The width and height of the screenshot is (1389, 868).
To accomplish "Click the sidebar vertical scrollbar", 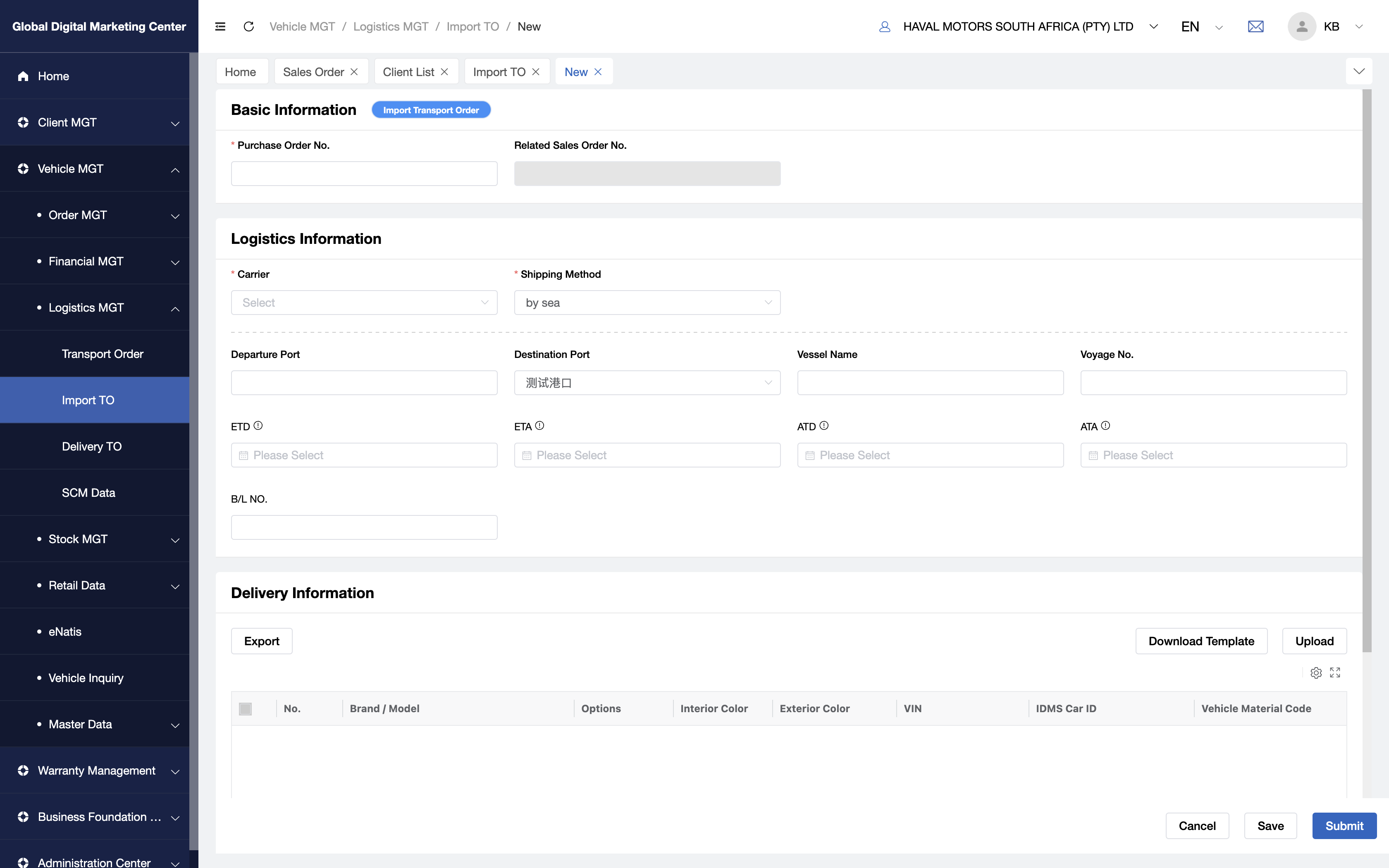I will (193, 451).
